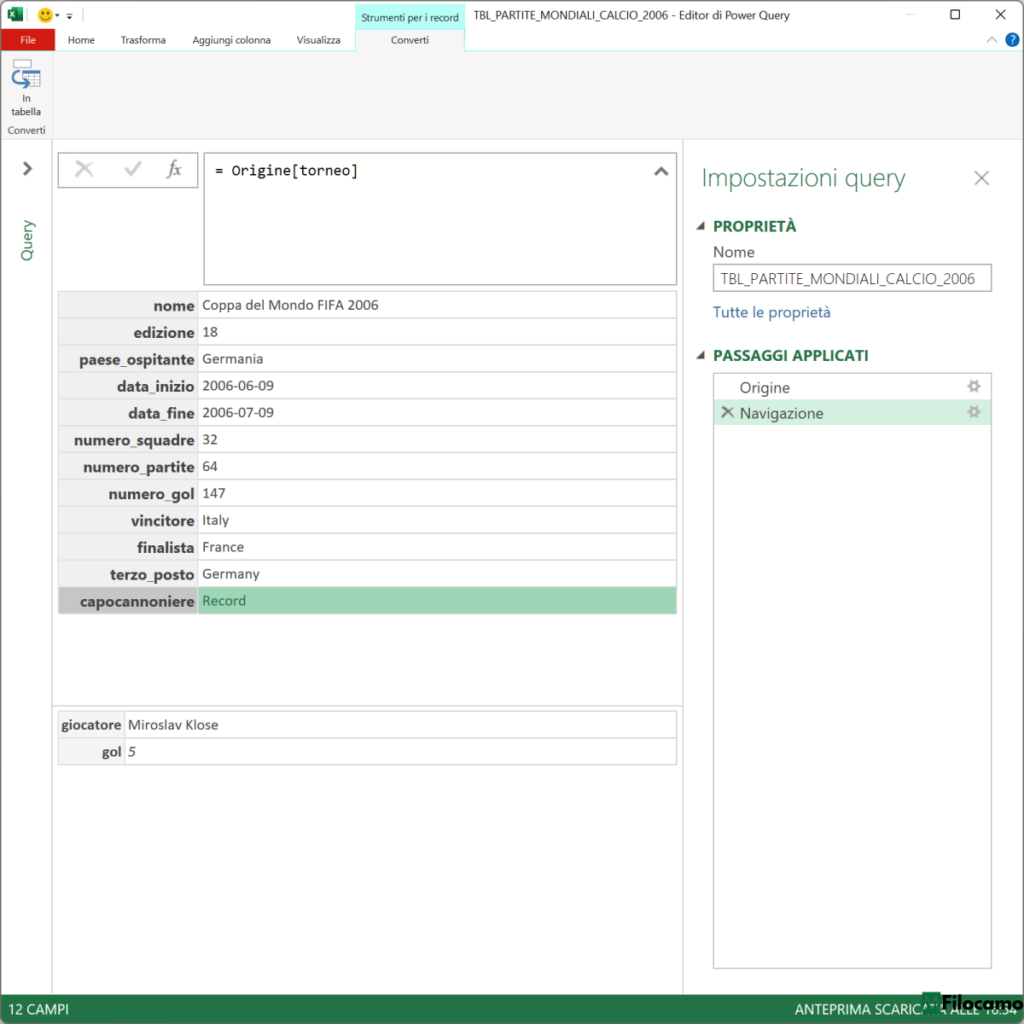Click the nome field name cell
This screenshot has width=1024, height=1024.
128,306
